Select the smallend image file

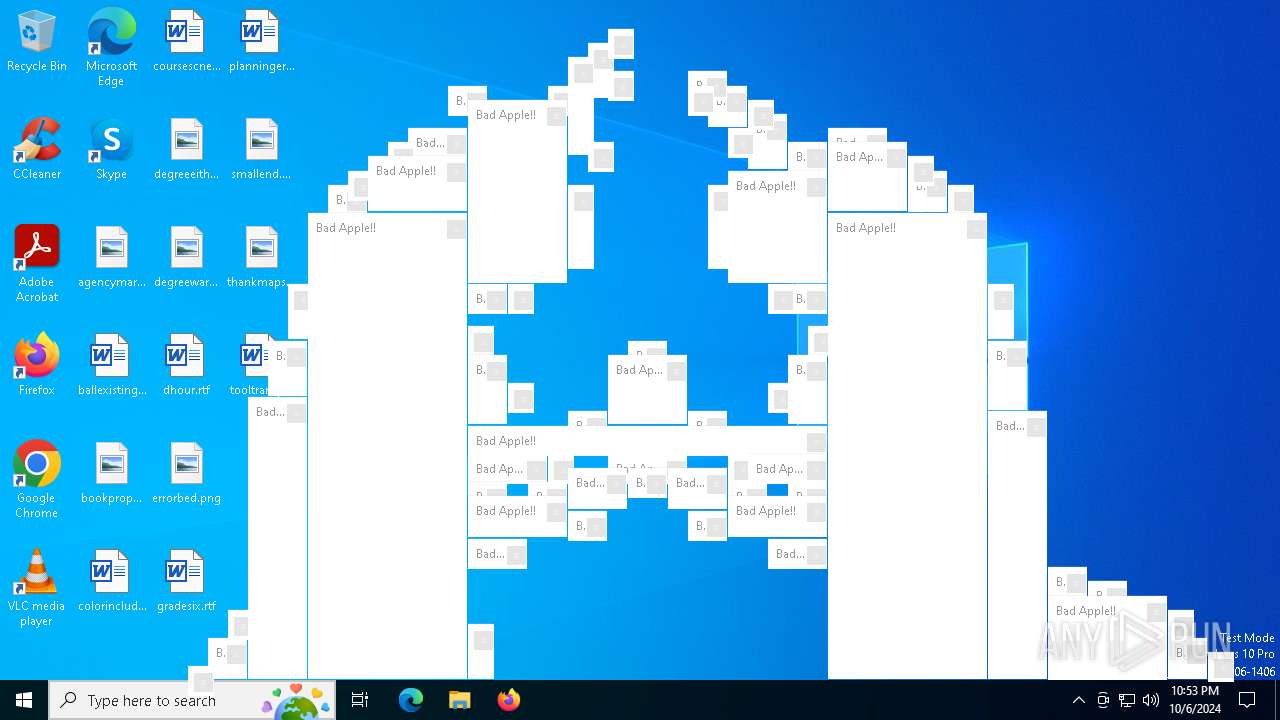(261, 150)
